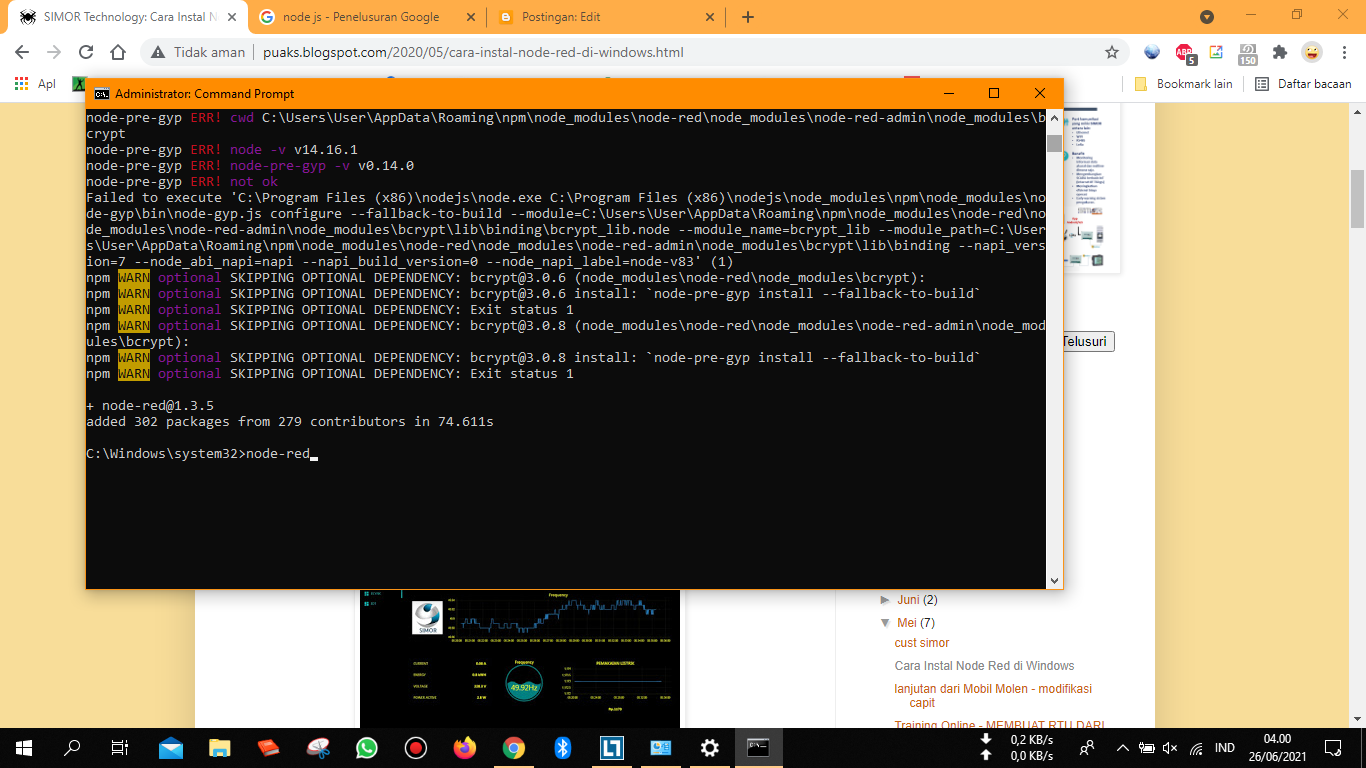The width and height of the screenshot is (1366, 768).
Task: Open the extension showing badge 150
Action: [1247, 54]
